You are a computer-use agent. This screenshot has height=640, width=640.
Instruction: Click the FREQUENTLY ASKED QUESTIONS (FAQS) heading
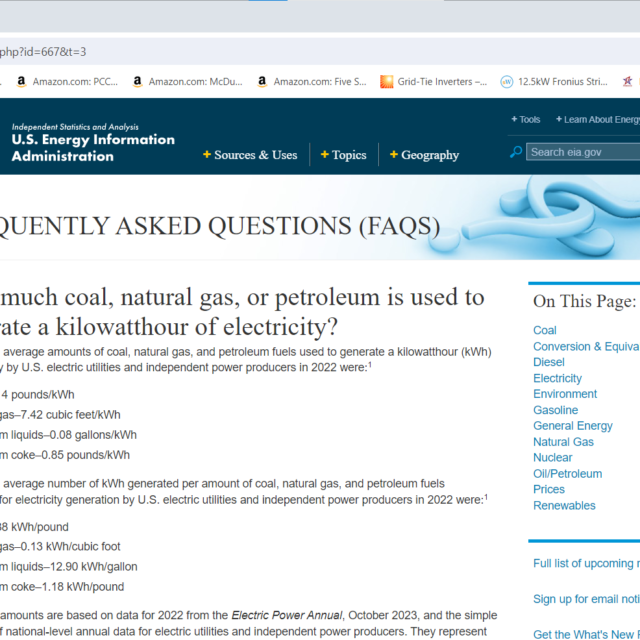coord(220,227)
